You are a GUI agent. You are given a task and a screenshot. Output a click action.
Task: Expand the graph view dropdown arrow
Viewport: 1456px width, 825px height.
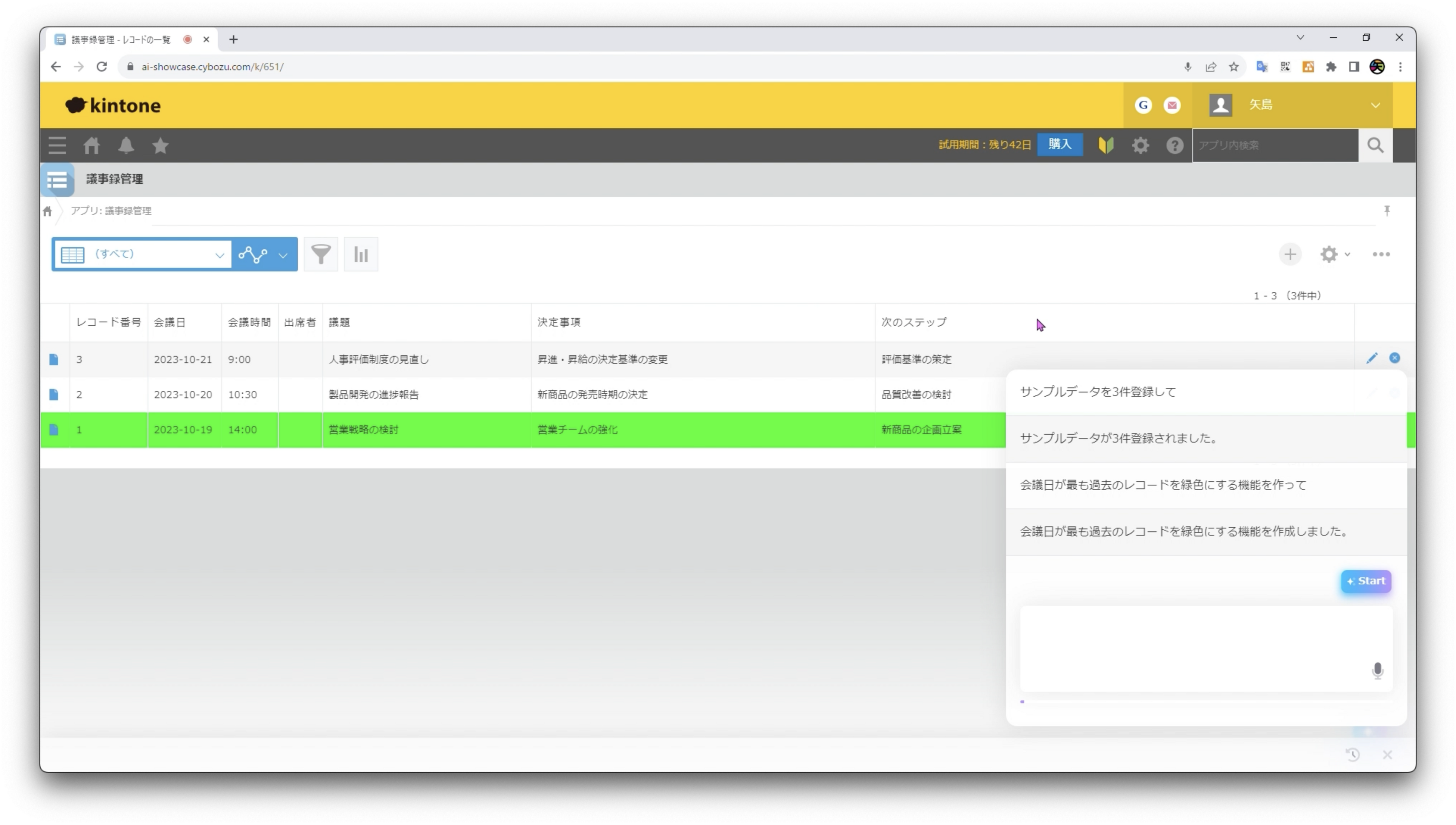tap(283, 255)
